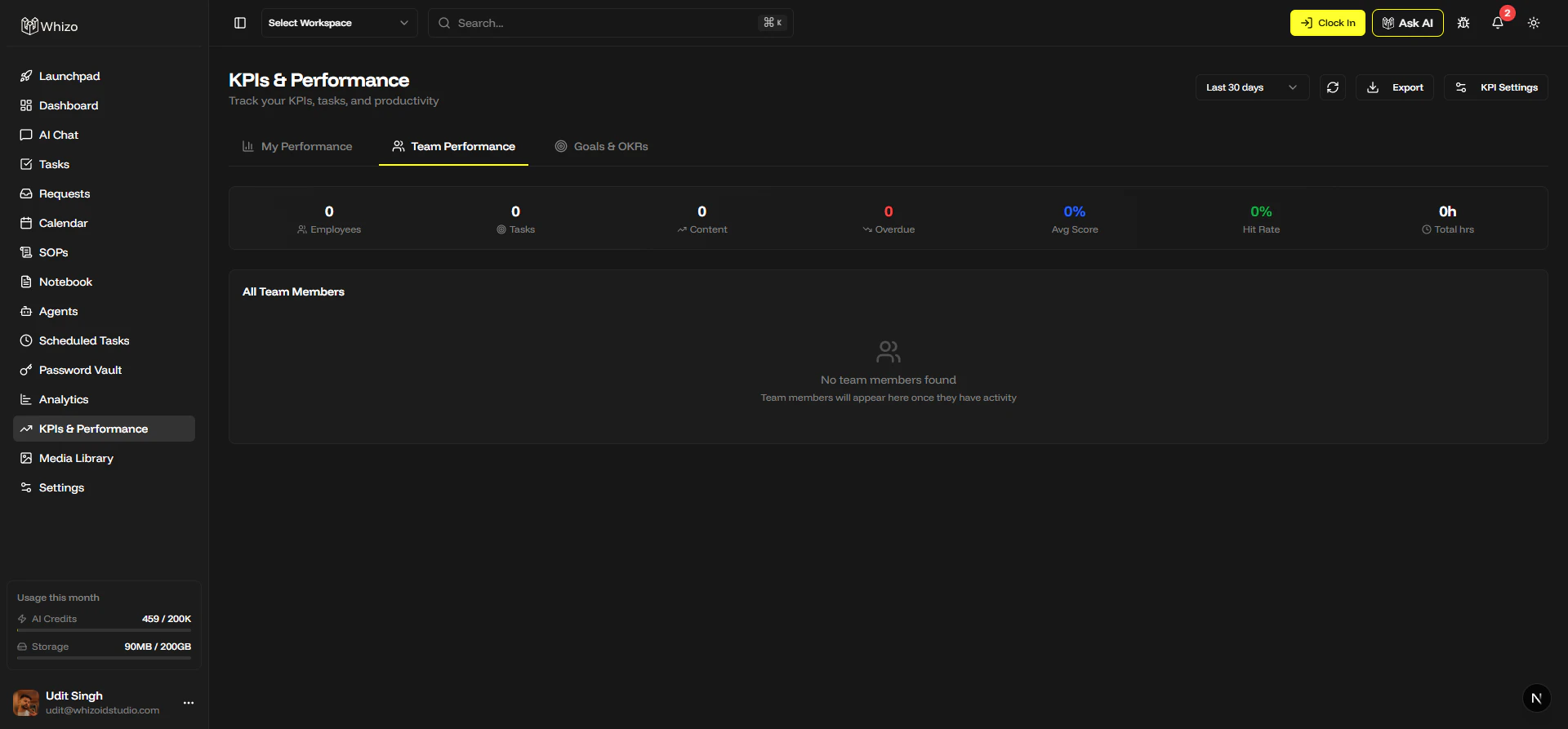The height and width of the screenshot is (729, 1568).
Task: Click the Export button
Action: click(x=1395, y=87)
